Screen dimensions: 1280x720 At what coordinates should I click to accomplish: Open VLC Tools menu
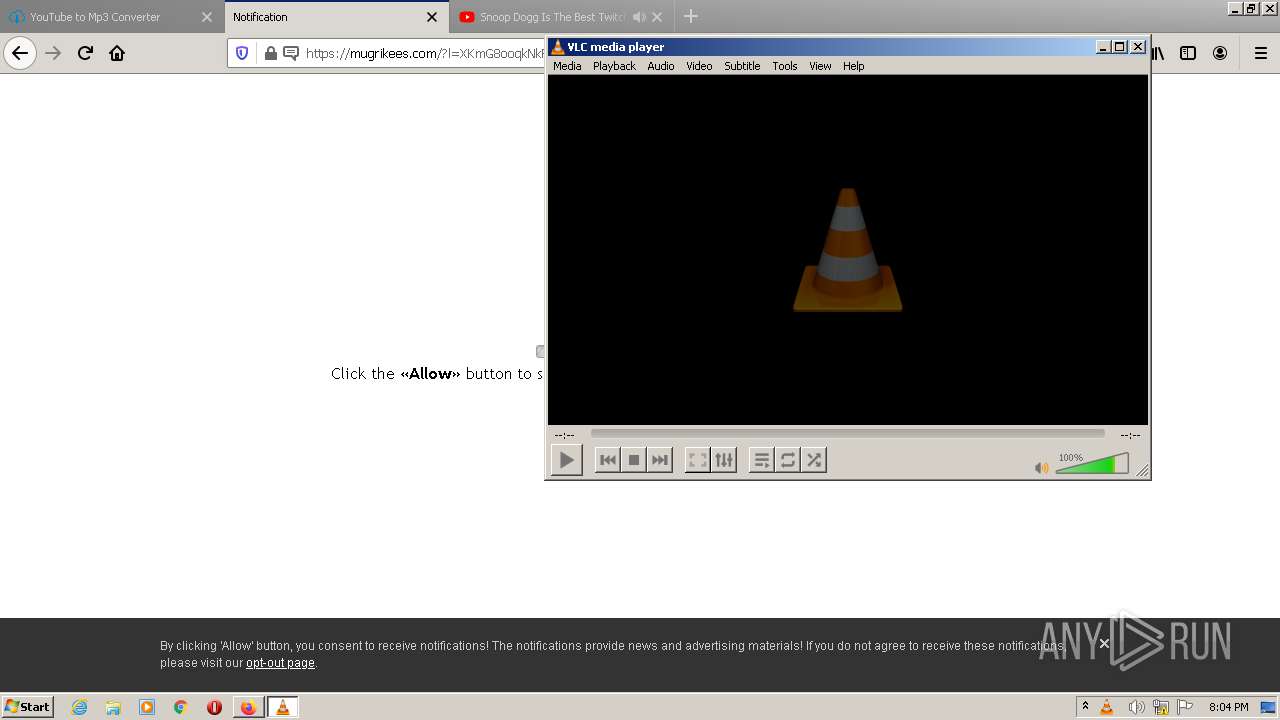pyautogui.click(x=785, y=66)
